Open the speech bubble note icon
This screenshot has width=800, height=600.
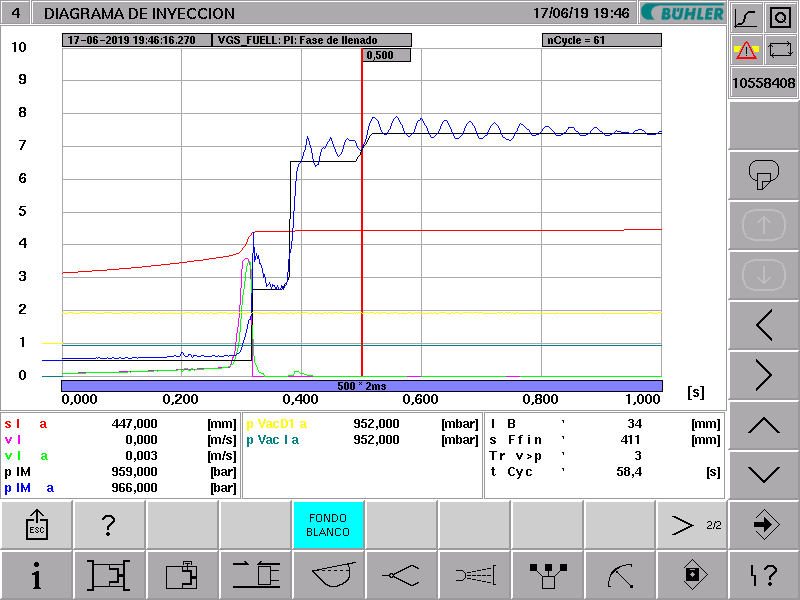764,174
